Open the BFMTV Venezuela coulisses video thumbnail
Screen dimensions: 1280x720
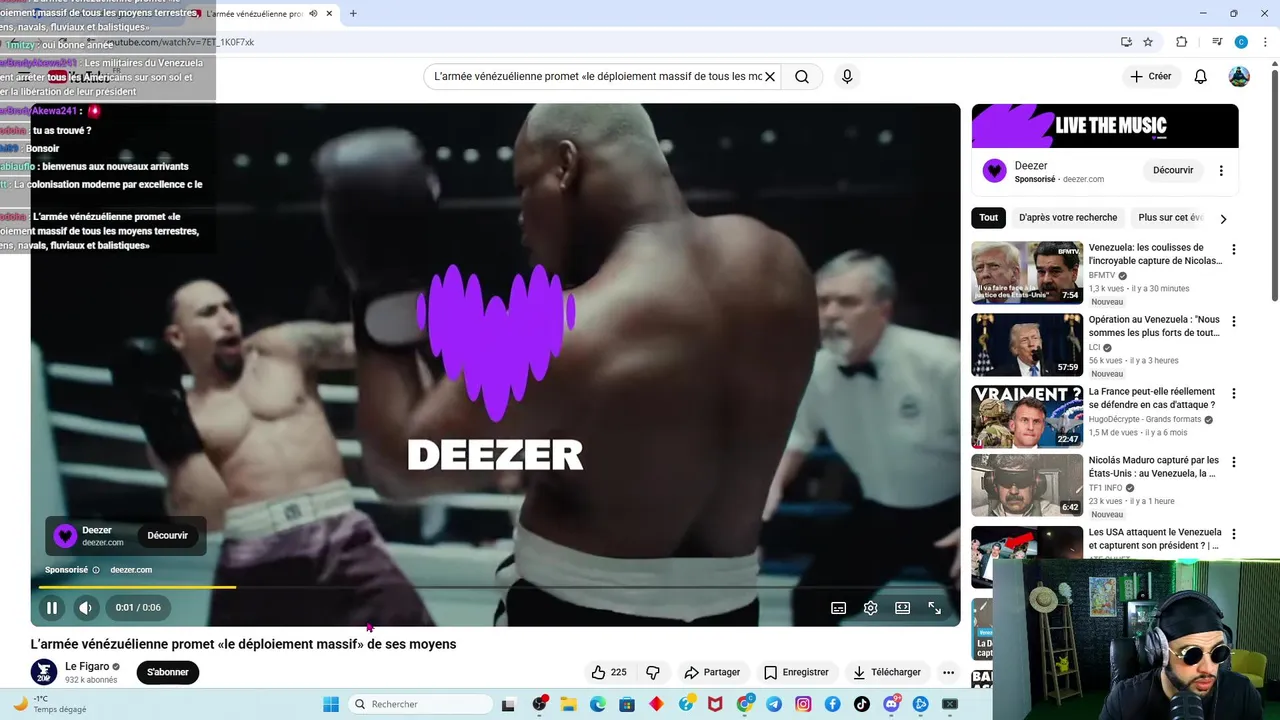(1027, 272)
